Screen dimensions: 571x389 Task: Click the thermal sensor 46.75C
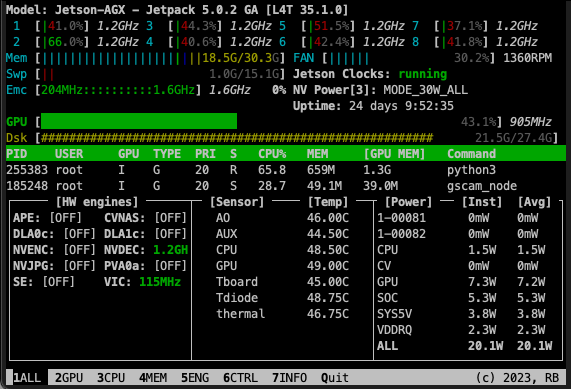[x=328, y=314]
